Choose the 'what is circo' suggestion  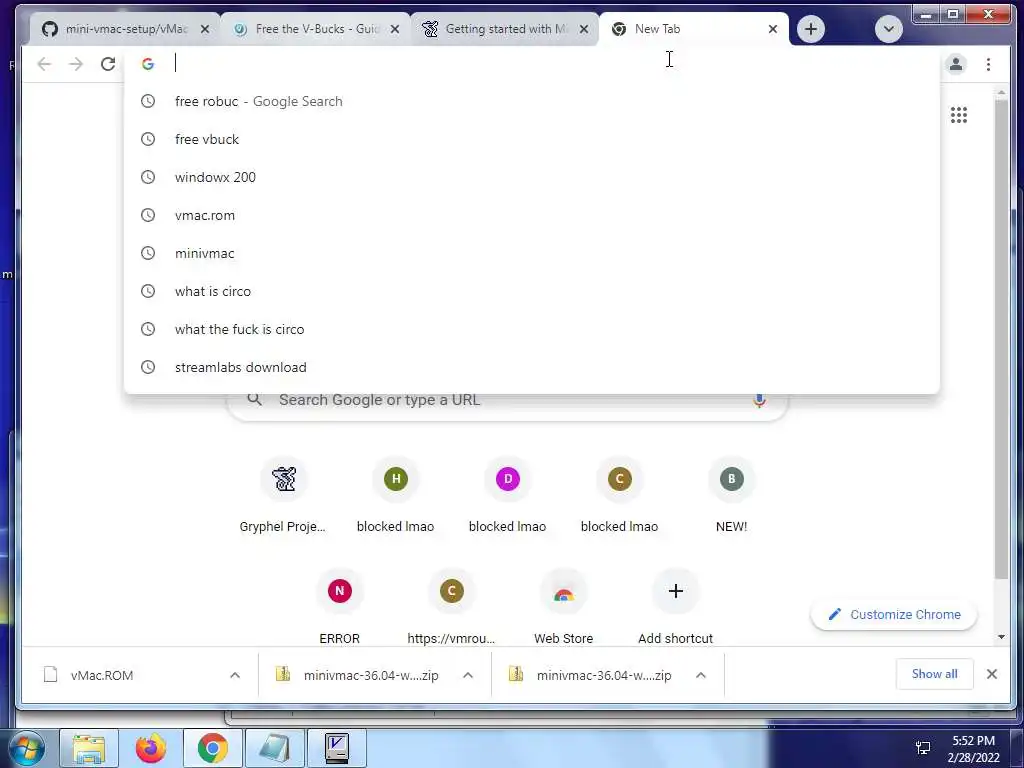pos(532,291)
